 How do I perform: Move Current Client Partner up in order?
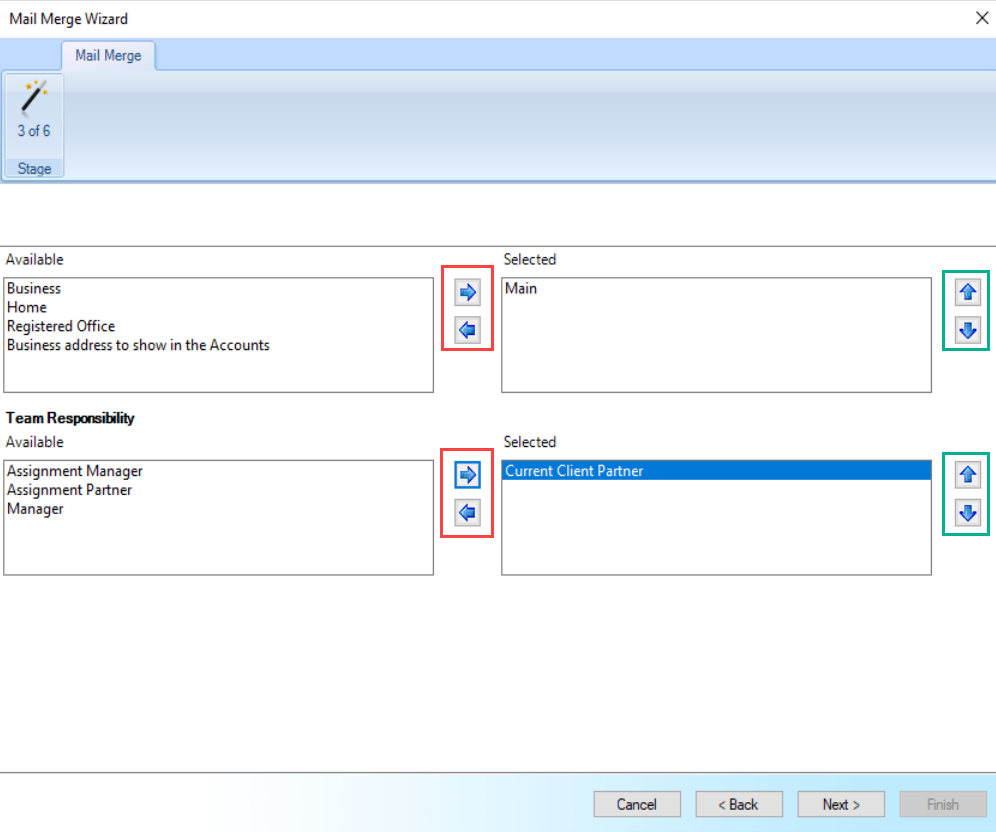coord(967,474)
